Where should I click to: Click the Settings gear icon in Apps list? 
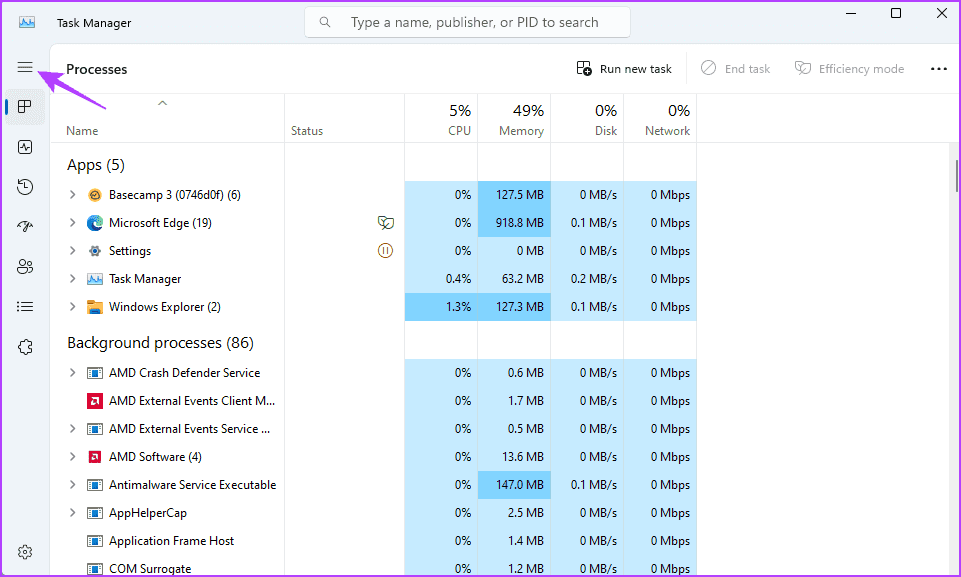94,251
